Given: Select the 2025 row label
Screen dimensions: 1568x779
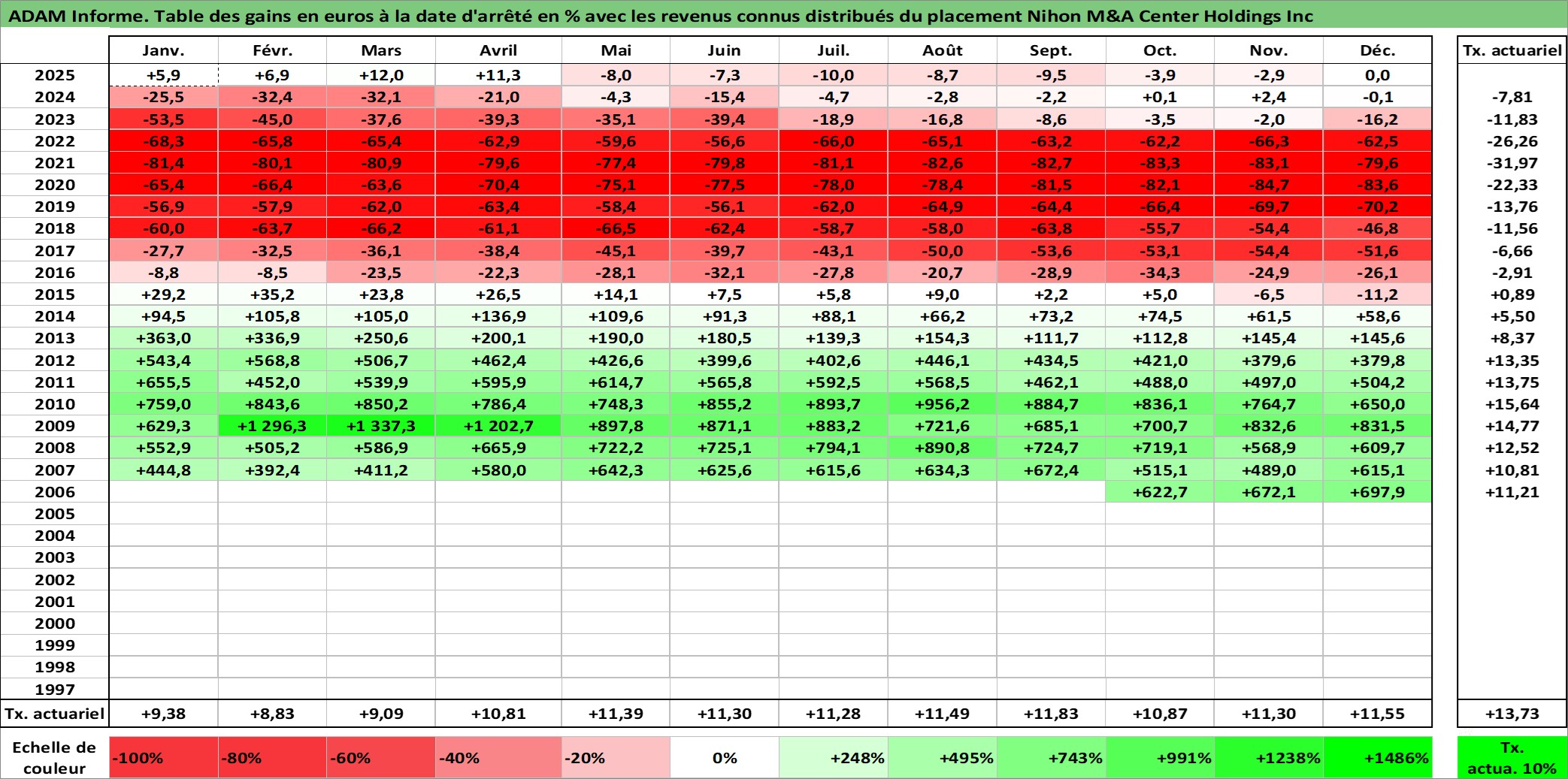Looking at the screenshot, I should [55, 75].
